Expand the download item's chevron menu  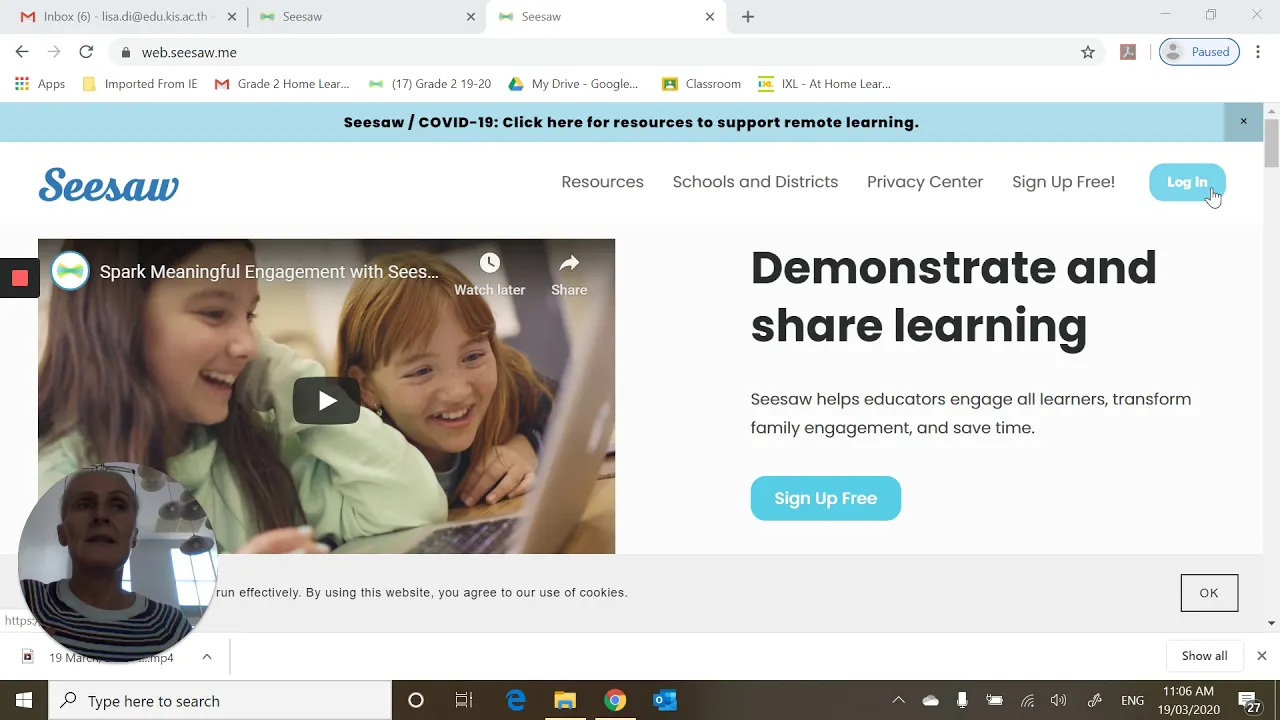207,657
